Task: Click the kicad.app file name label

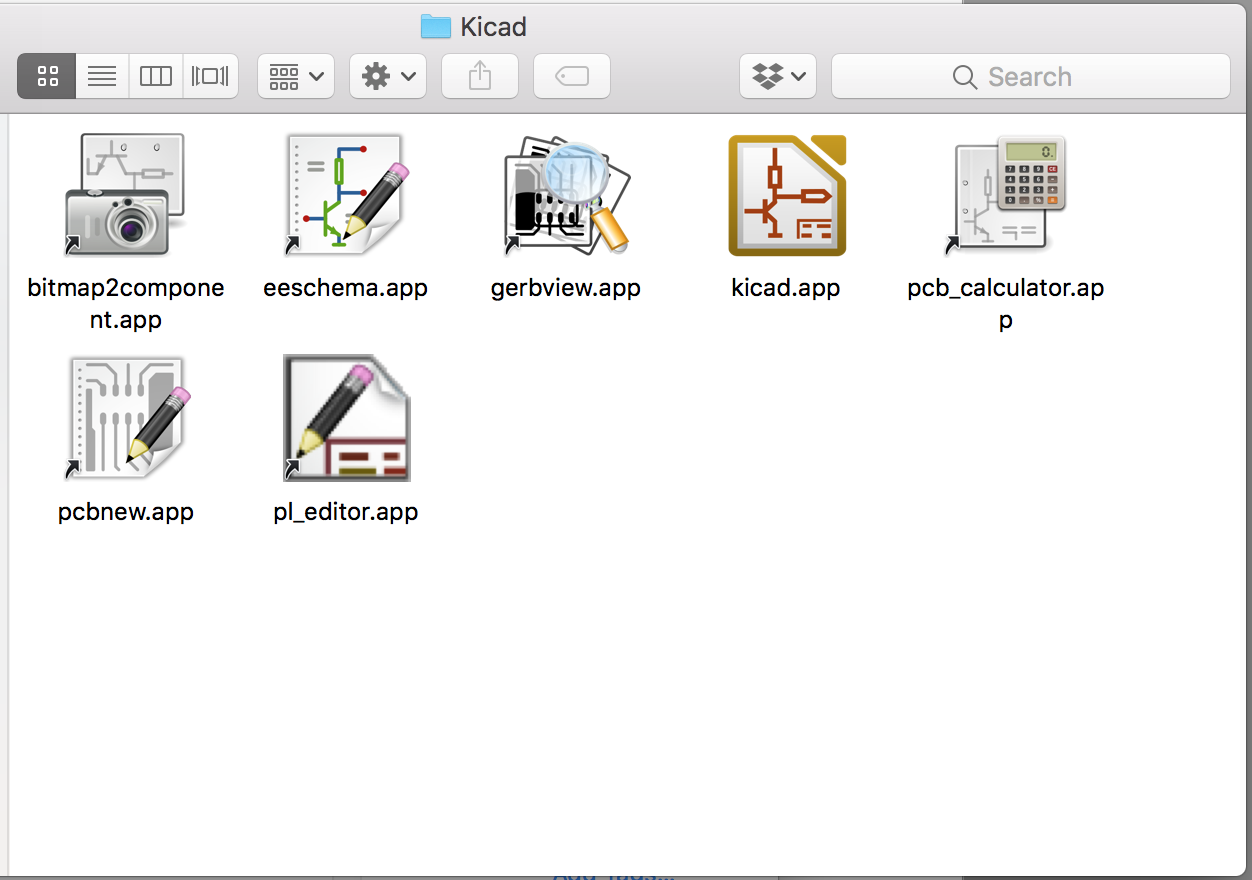Action: pos(786,288)
